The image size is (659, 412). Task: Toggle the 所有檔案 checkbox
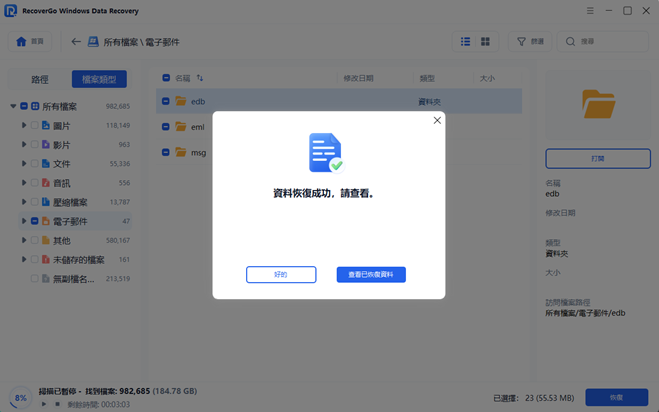pos(24,106)
